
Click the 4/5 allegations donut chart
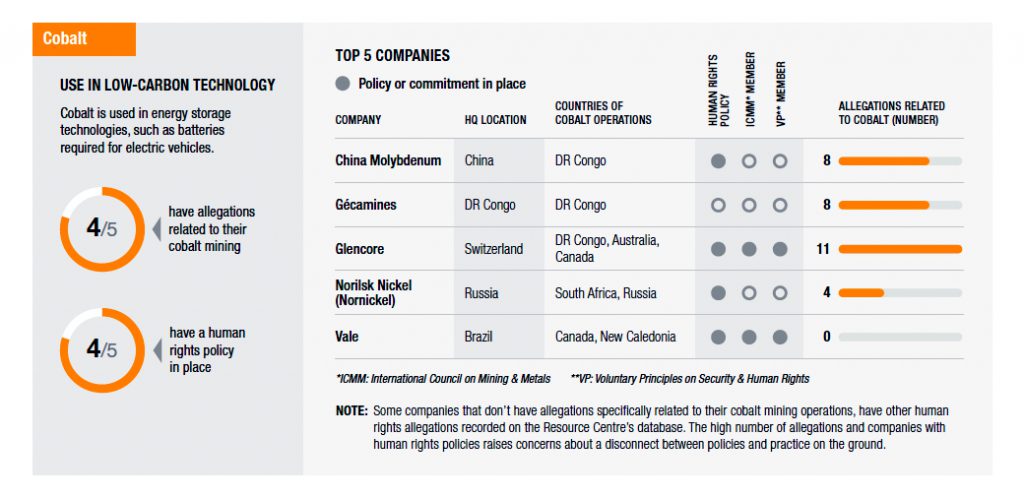coord(102,229)
